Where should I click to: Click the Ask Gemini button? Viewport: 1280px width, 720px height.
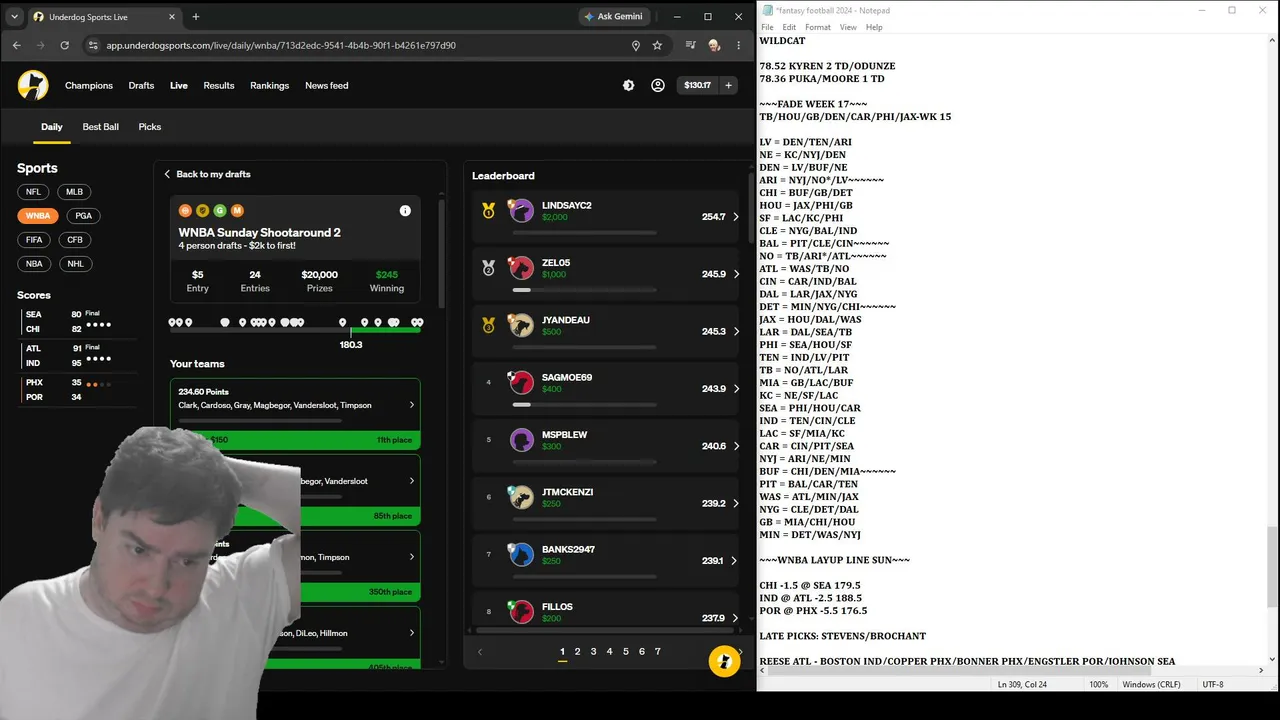point(616,17)
